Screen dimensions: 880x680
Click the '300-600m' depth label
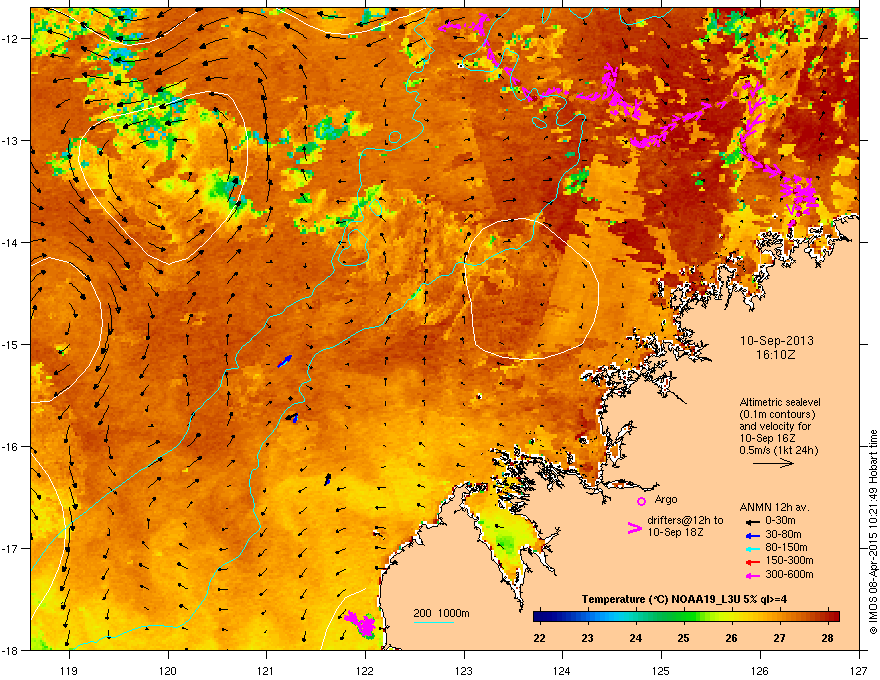(789, 575)
